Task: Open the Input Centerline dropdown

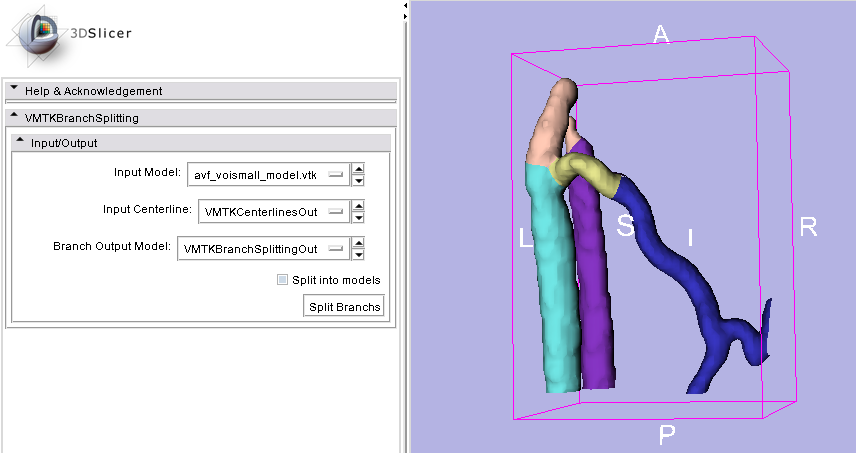Action: (x=274, y=212)
